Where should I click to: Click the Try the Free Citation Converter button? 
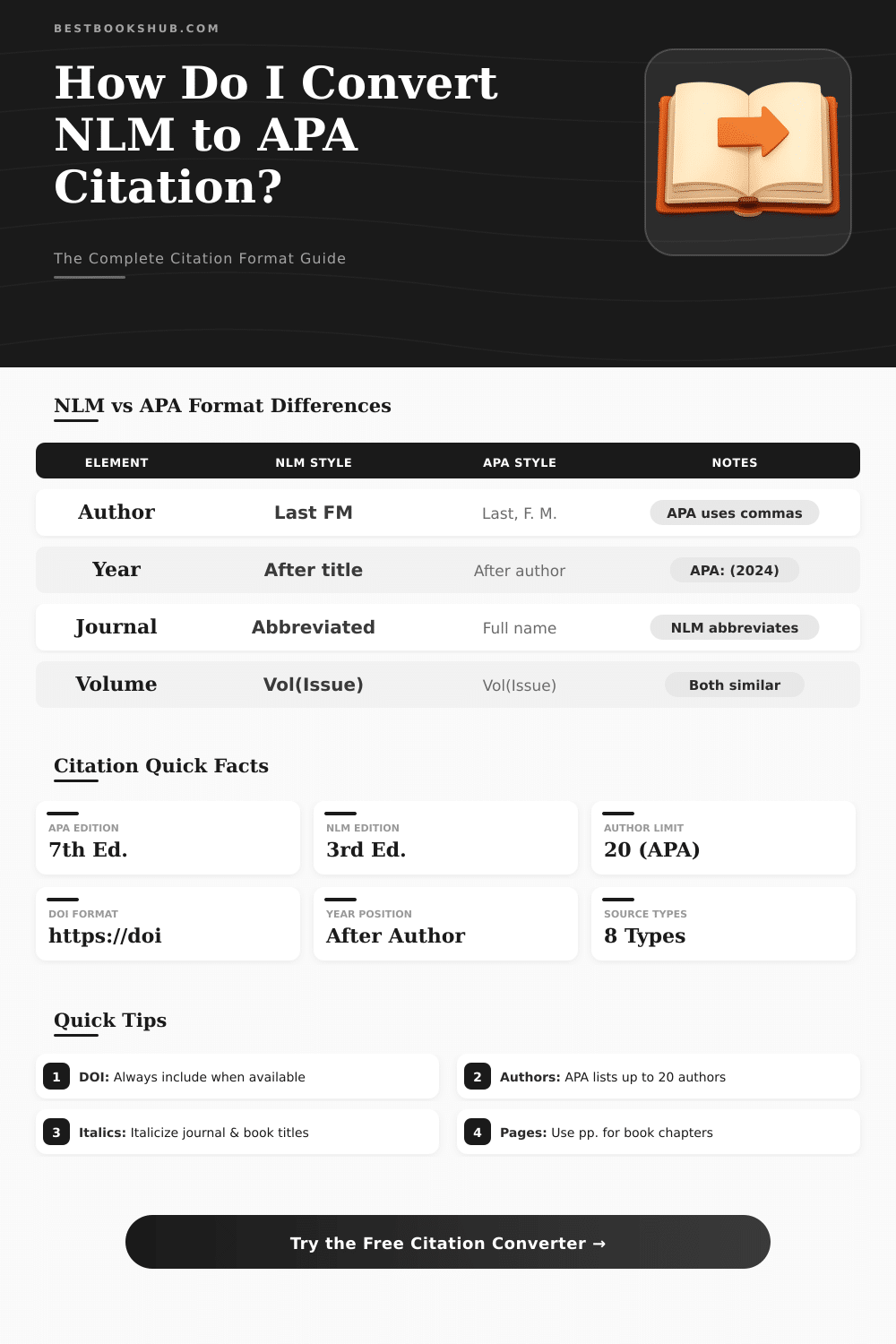448,1242
